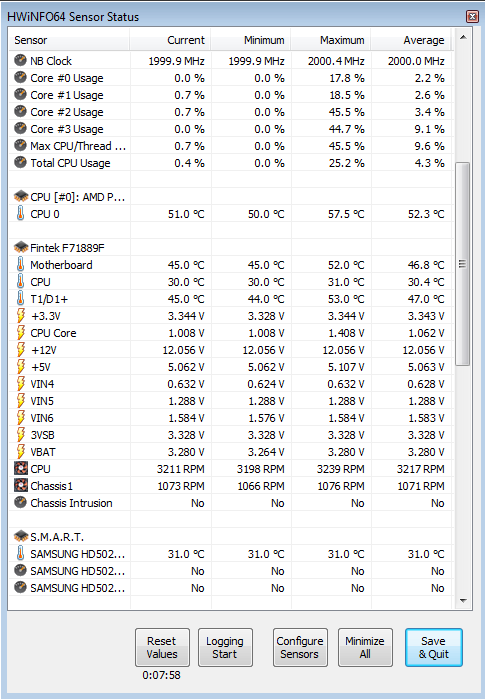Screen dimensions: 486x699
Task: Click the chip icon beside S.M.A.R.T.
Action: click(x=21, y=536)
